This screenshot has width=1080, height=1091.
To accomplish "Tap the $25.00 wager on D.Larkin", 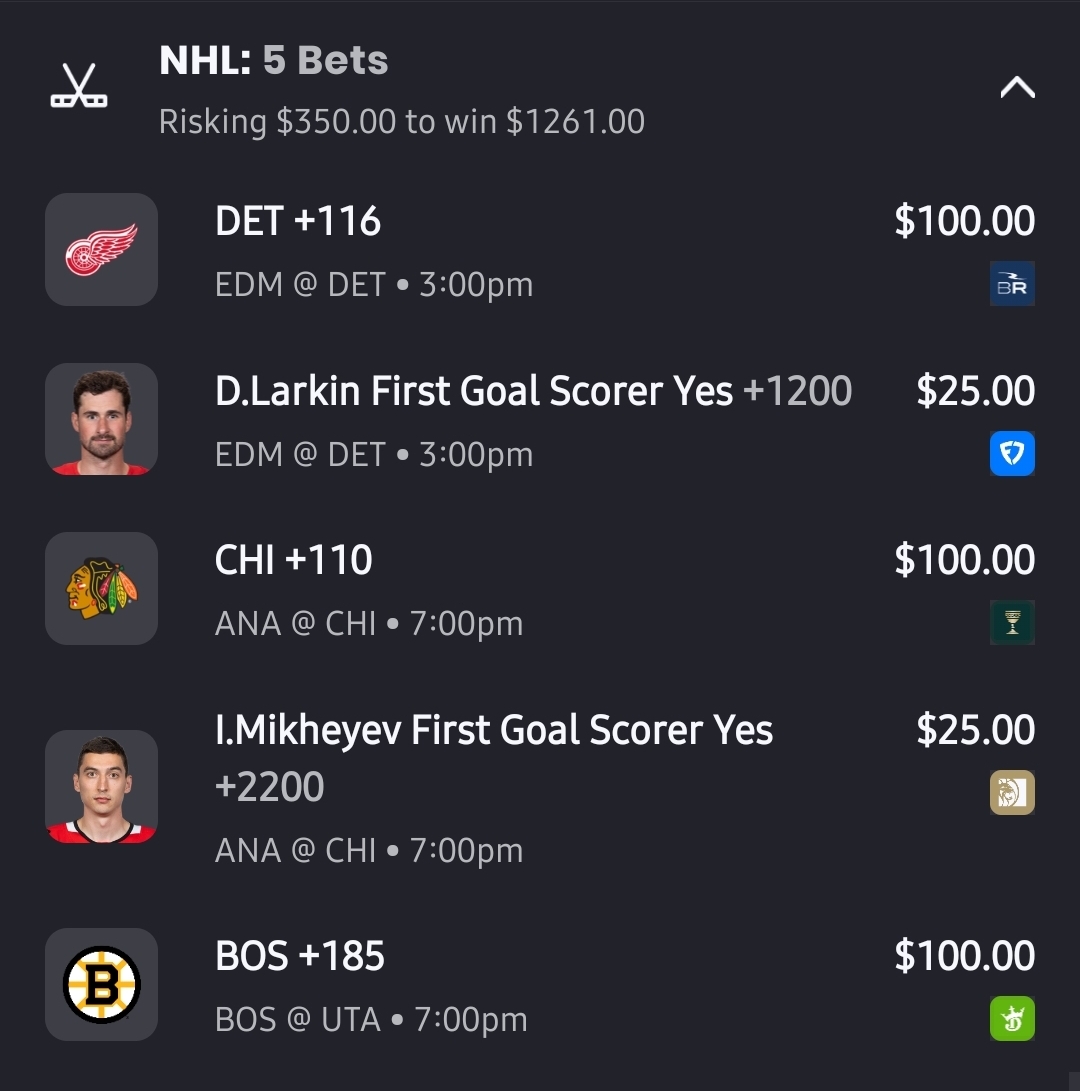I will [x=975, y=392].
